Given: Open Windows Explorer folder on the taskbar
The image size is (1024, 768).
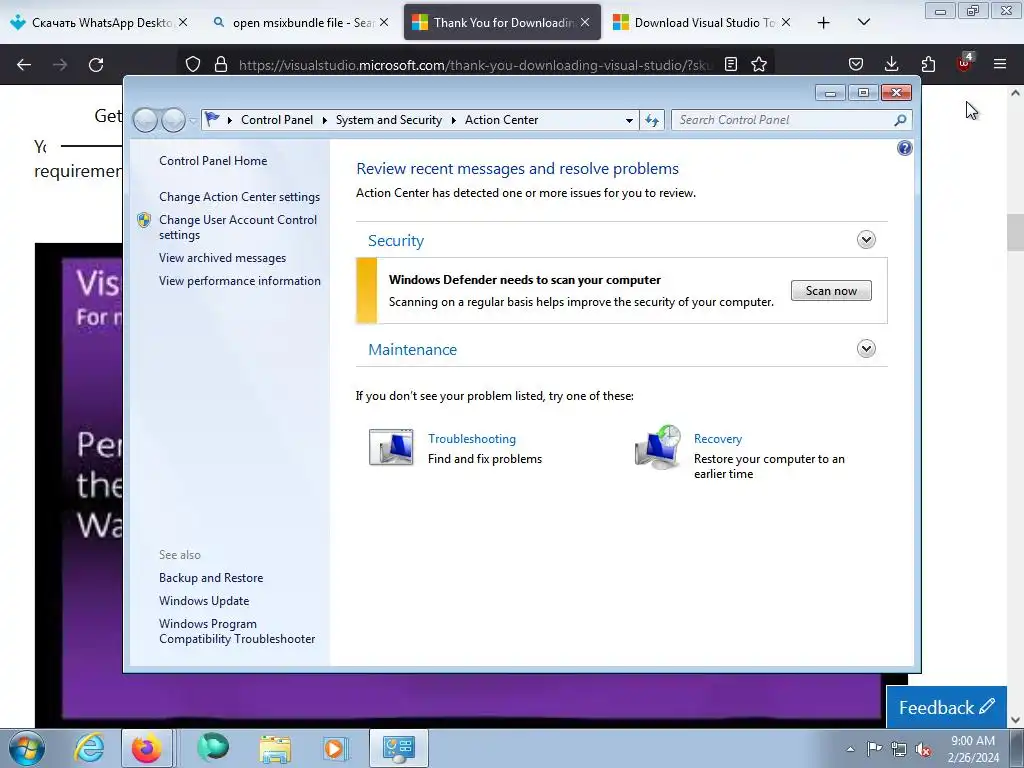Looking at the screenshot, I should [x=275, y=748].
